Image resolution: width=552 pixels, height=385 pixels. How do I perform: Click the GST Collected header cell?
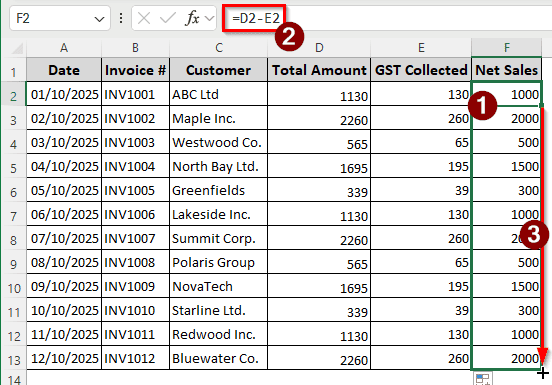[421, 70]
